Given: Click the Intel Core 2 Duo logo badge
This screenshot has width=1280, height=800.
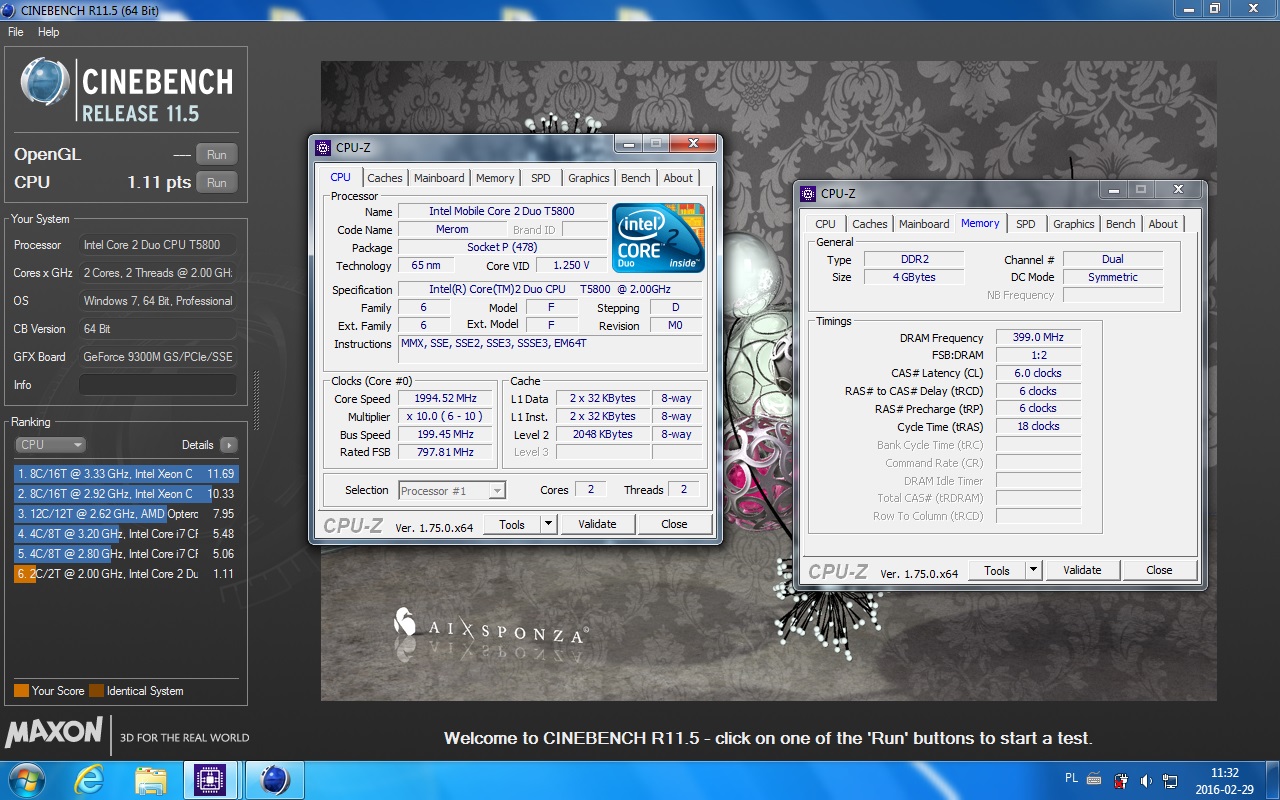Looking at the screenshot, I should (x=658, y=238).
